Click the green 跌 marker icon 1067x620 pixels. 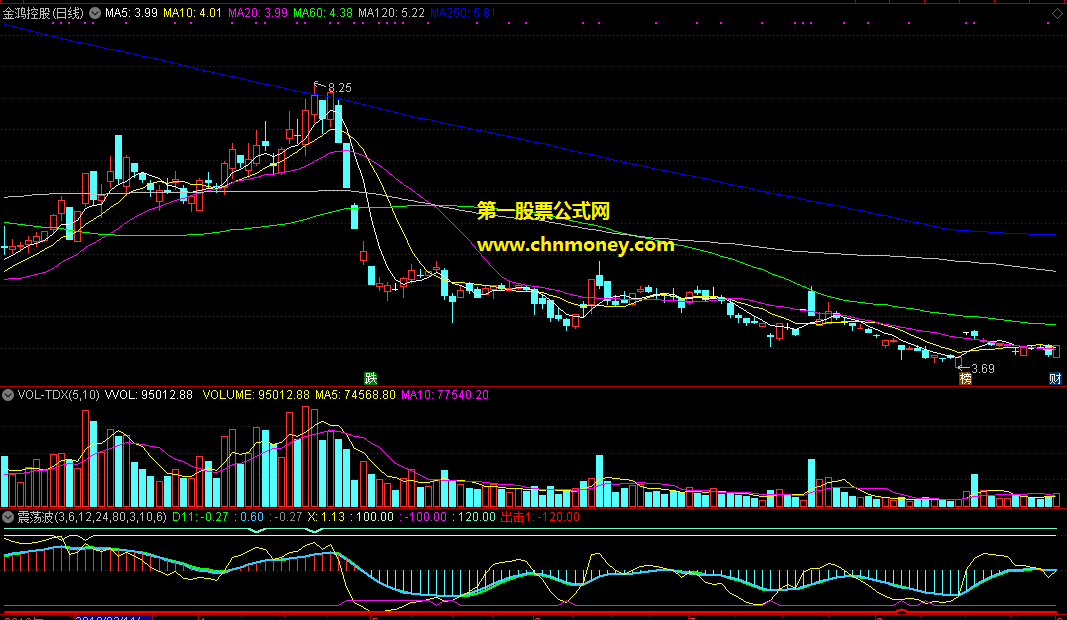pyautogui.click(x=371, y=378)
